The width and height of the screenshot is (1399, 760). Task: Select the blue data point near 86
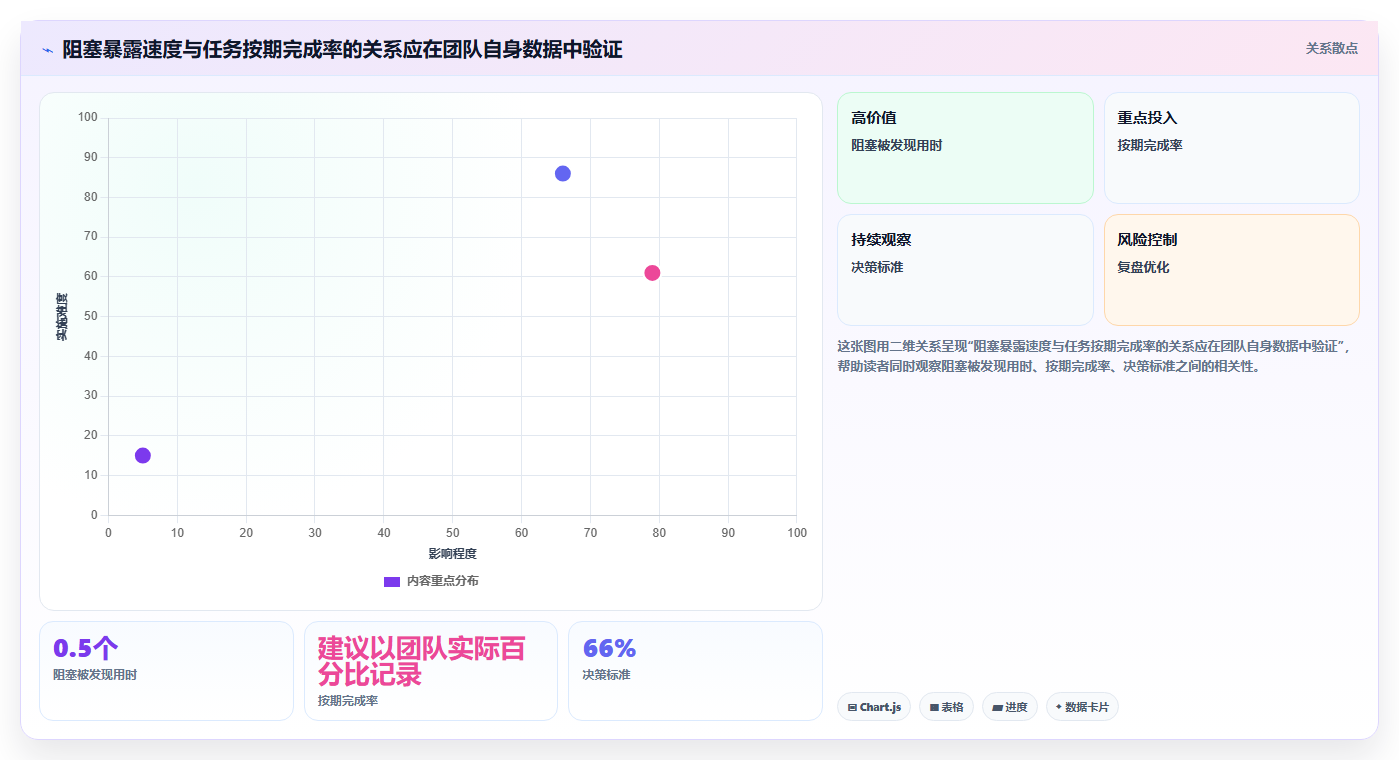pyautogui.click(x=563, y=174)
